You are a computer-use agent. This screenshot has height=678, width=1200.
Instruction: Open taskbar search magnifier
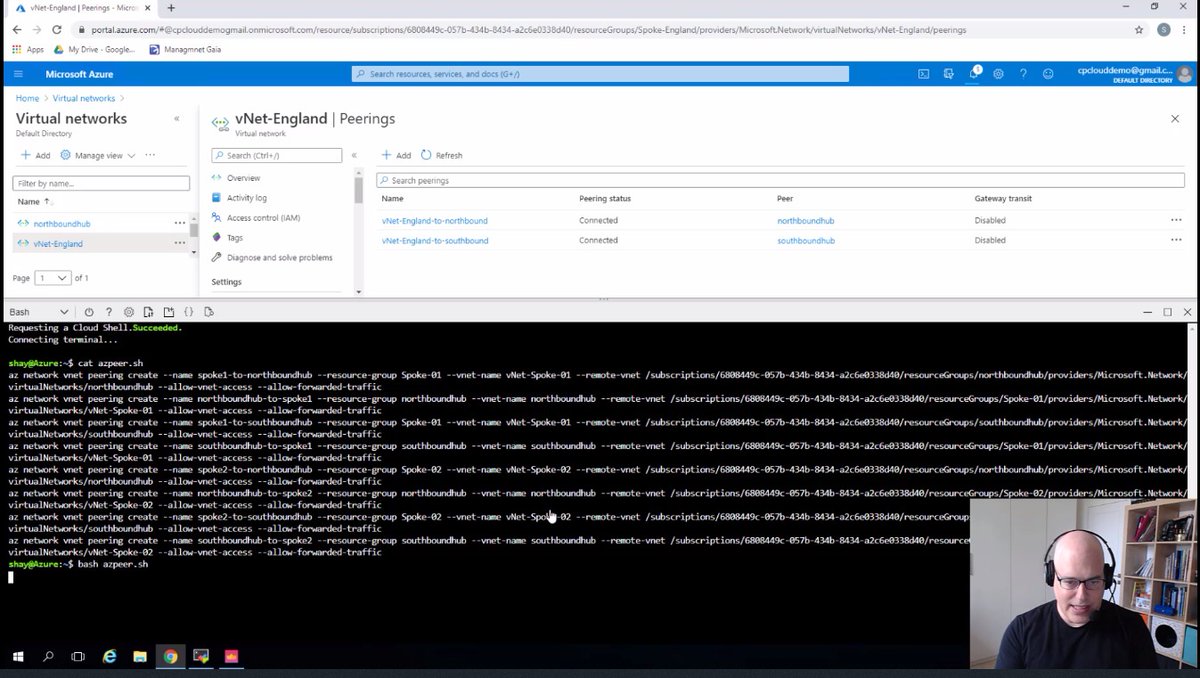click(x=48, y=657)
